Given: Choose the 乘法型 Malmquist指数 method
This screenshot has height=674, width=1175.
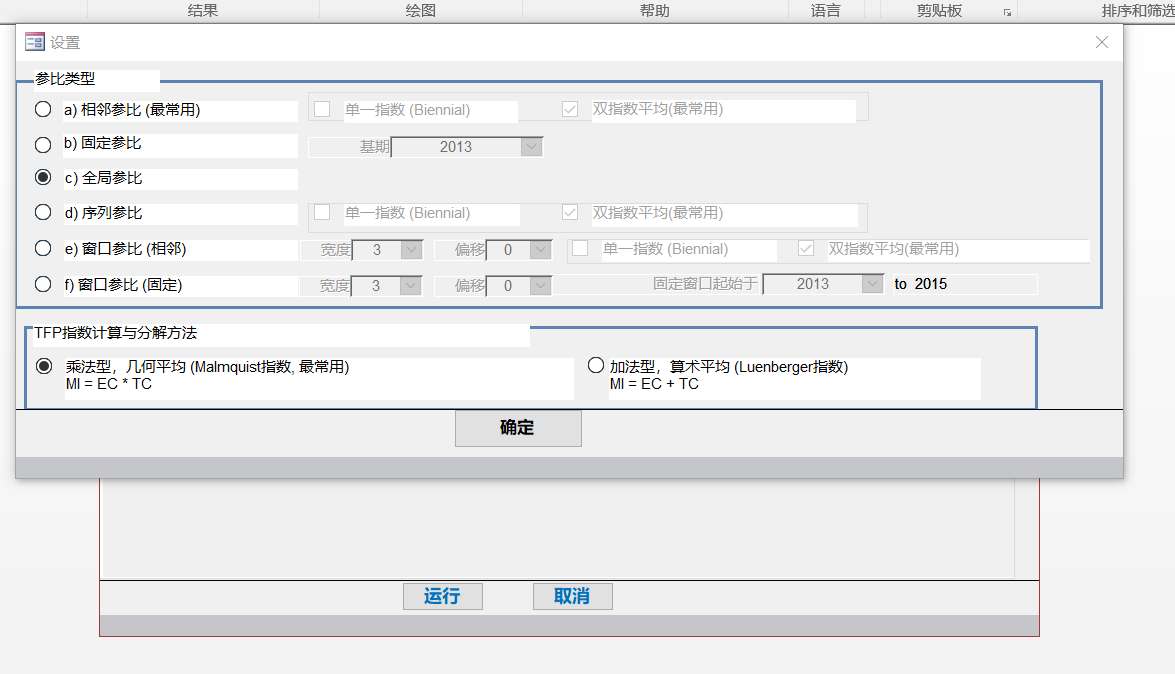Looking at the screenshot, I should pyautogui.click(x=43, y=366).
